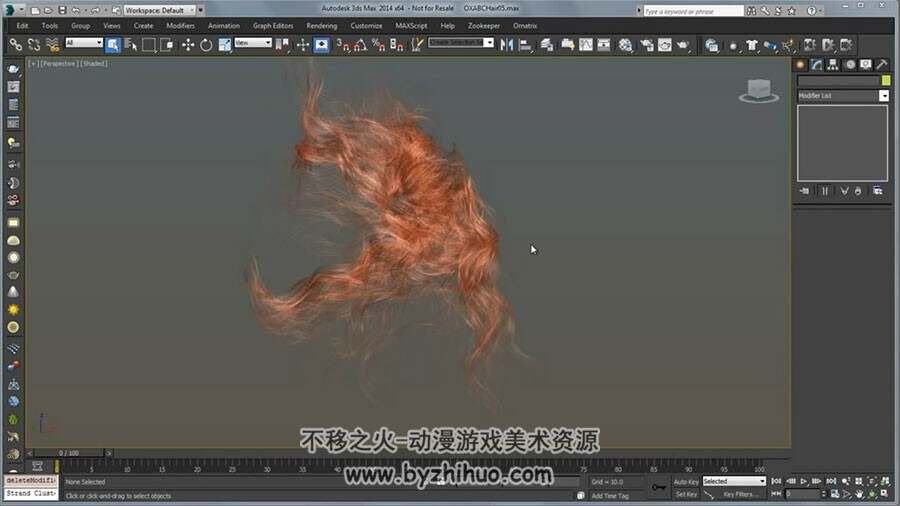
Task: Toggle 3D Snaps
Action: coord(343,45)
